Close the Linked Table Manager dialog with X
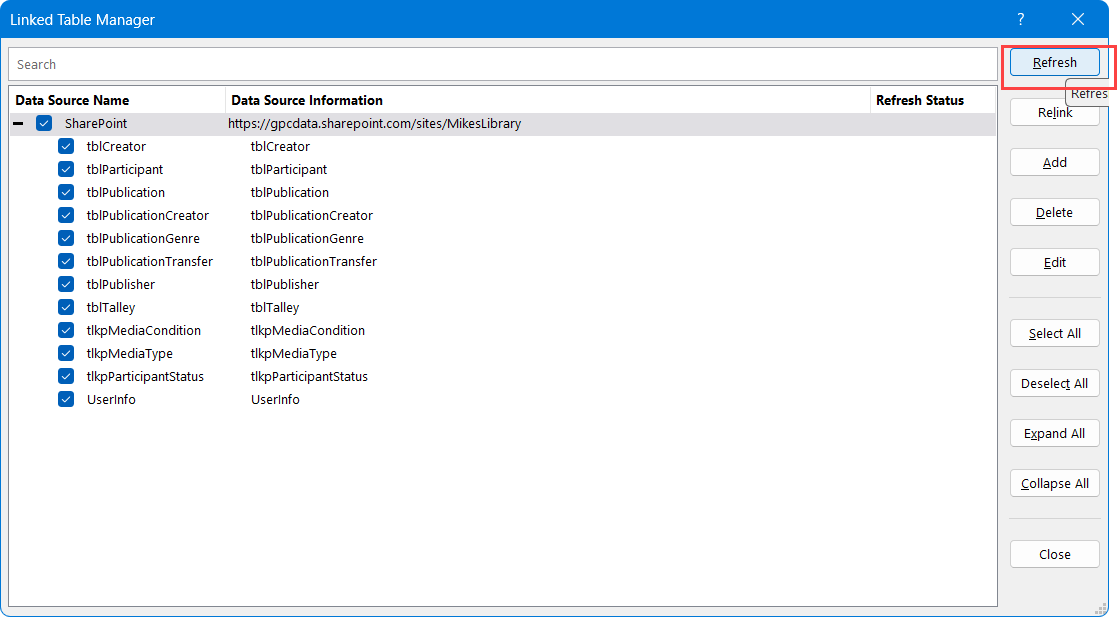This screenshot has width=1117, height=617. pos(1078,19)
